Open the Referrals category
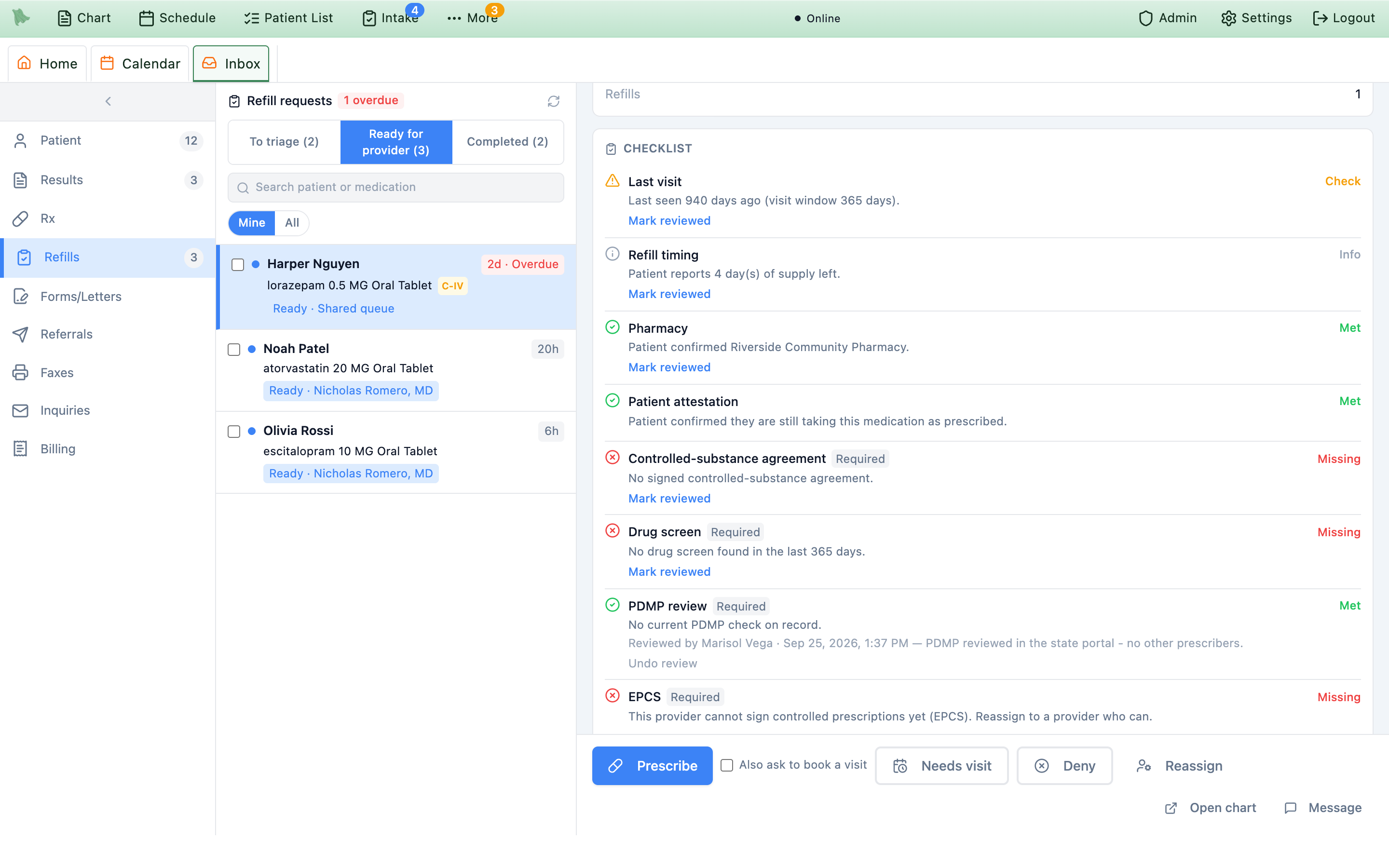 pos(108,334)
